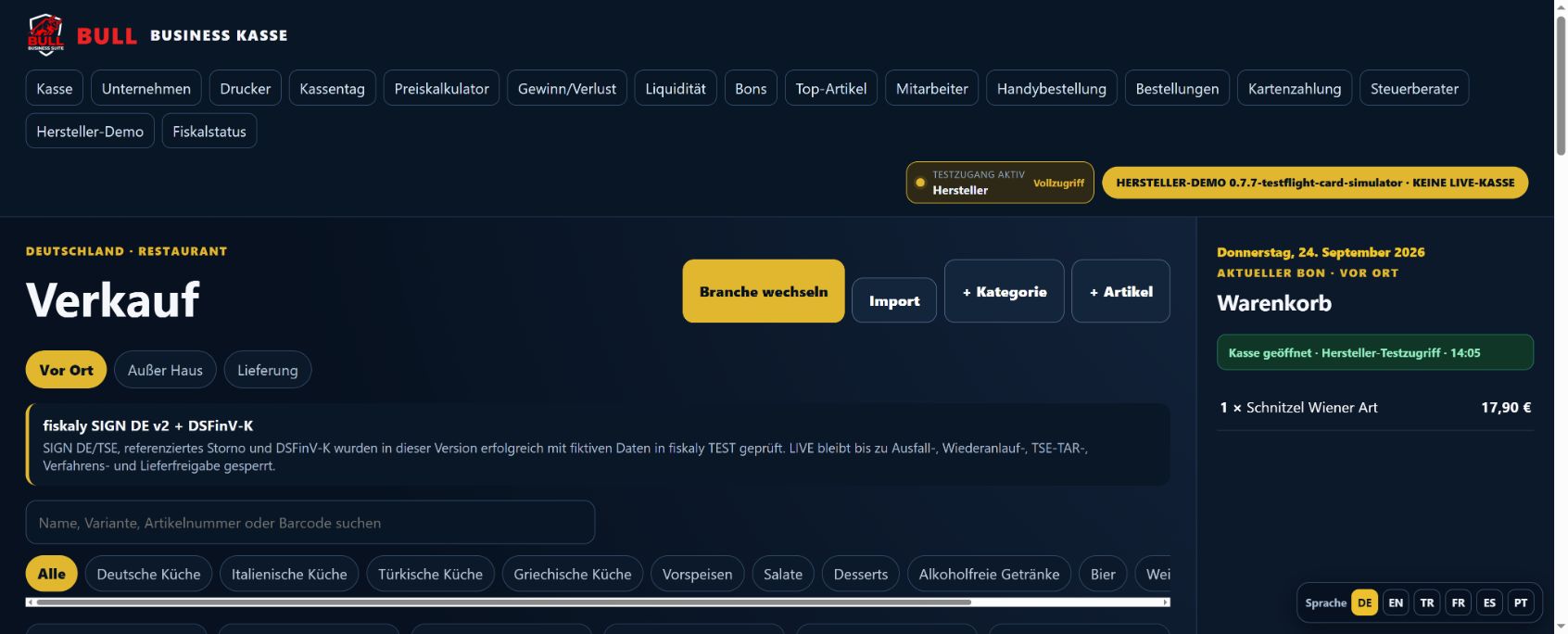This screenshot has height=634, width=1568.
Task: Filter by Alkoholfreie Getränke
Action: point(989,574)
